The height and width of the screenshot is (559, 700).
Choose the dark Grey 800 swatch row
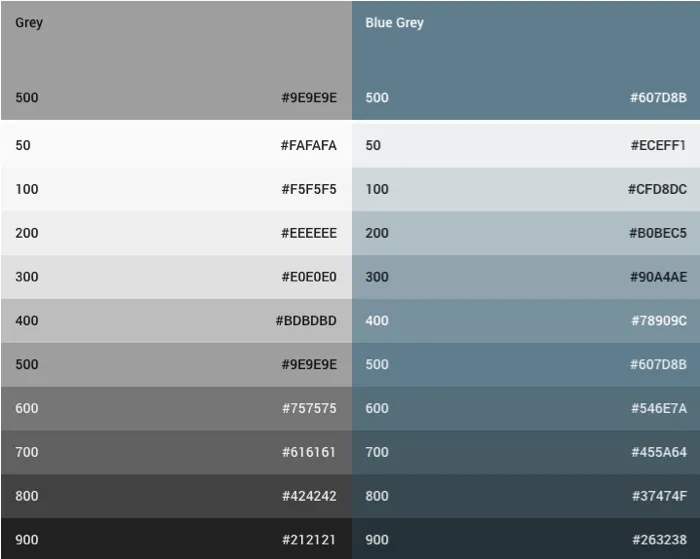pyautogui.click(x=176, y=496)
